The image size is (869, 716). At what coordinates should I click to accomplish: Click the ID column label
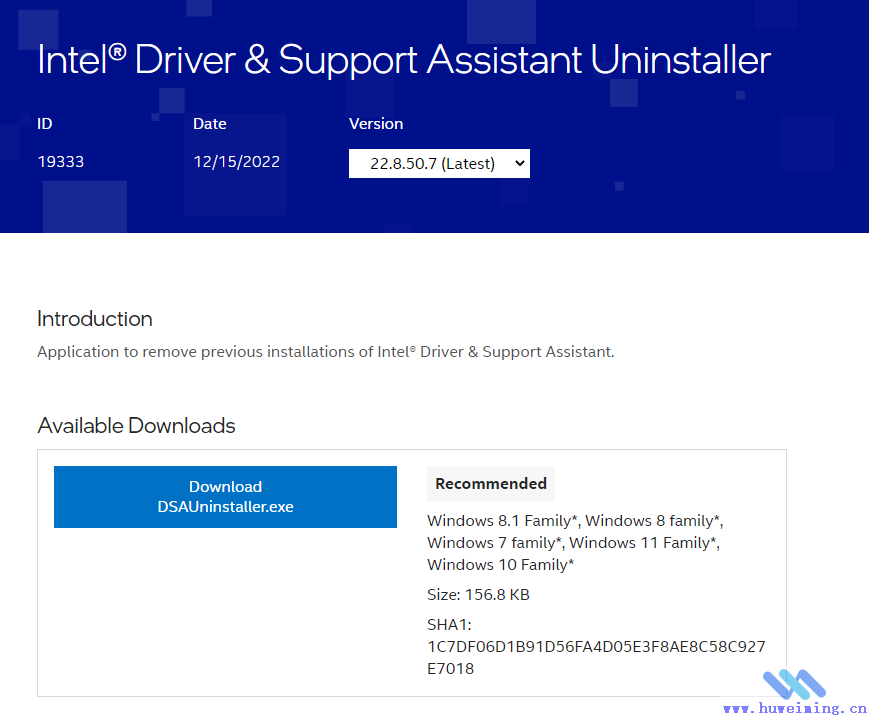[x=45, y=124]
